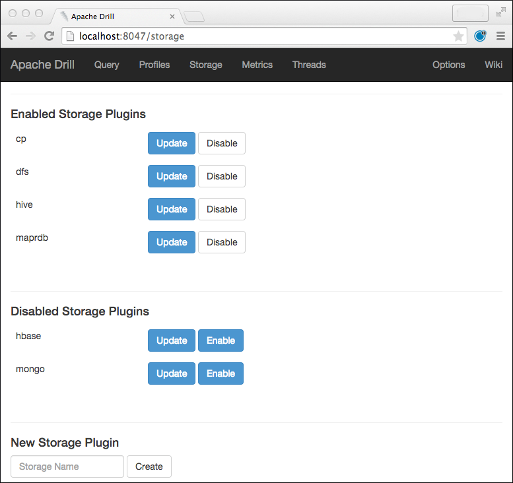Screen dimensions: 513x483
Task: Open the Metrics page
Action: coord(257,65)
